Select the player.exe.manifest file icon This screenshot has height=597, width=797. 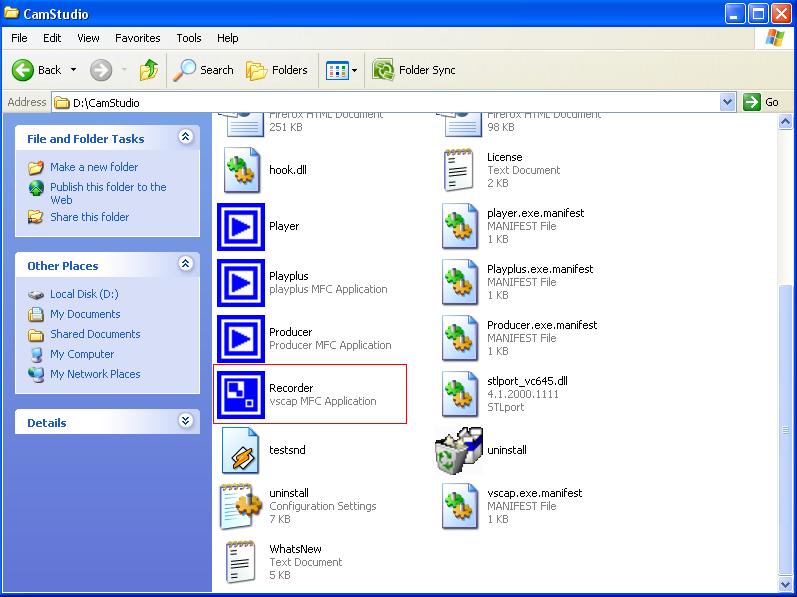(460, 226)
